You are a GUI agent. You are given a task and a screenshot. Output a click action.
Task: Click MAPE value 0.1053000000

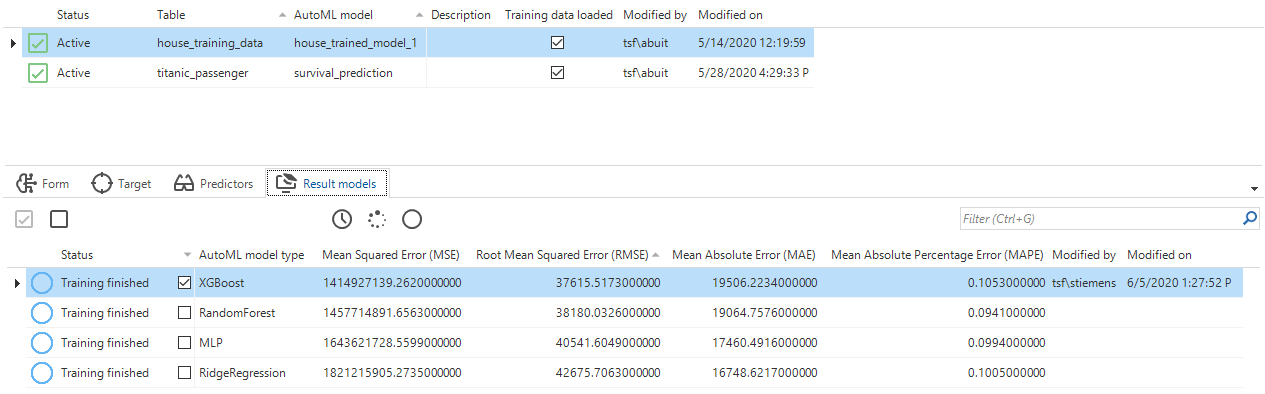[x=1006, y=283]
